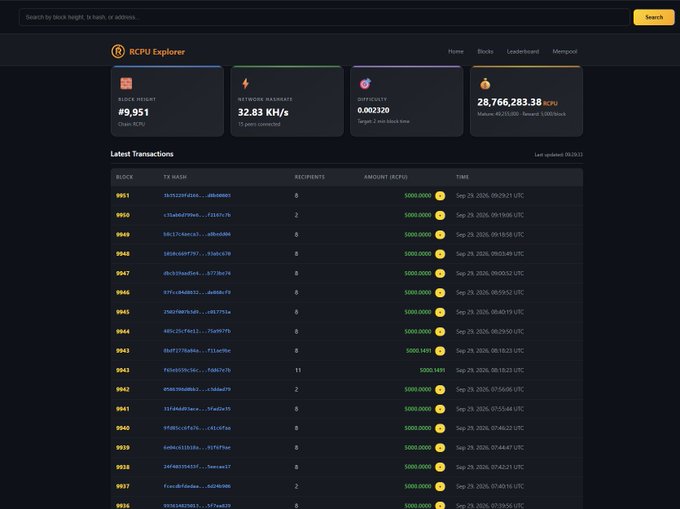The image size is (680, 509).
Task: Click the 5000.0000 amount in block 9939 row
Action: click(x=418, y=447)
